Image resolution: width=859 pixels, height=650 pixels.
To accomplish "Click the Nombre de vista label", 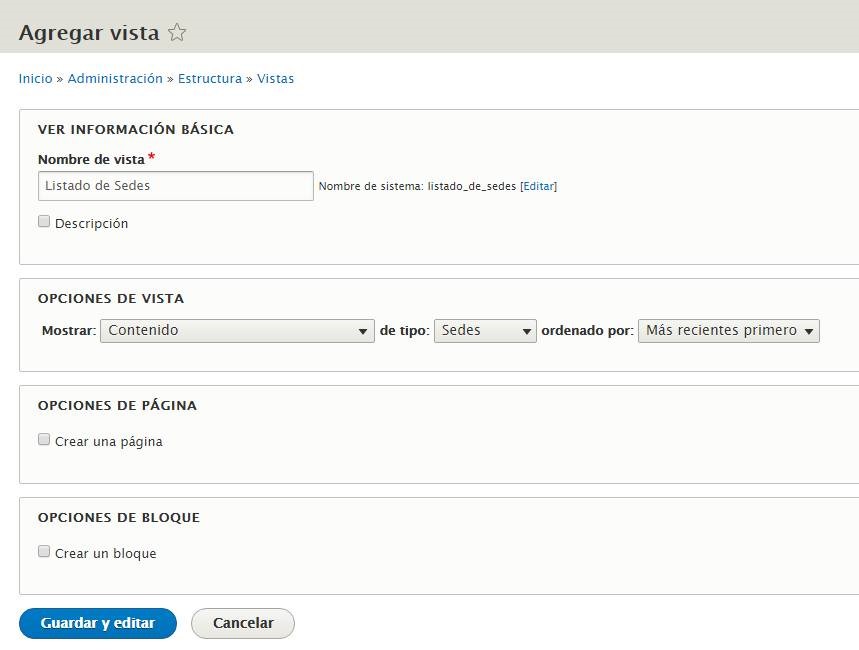I will click(x=91, y=159).
